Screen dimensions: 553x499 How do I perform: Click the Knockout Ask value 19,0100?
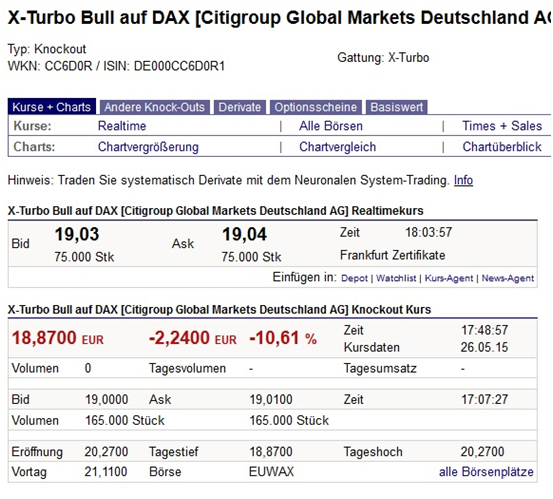(x=271, y=400)
